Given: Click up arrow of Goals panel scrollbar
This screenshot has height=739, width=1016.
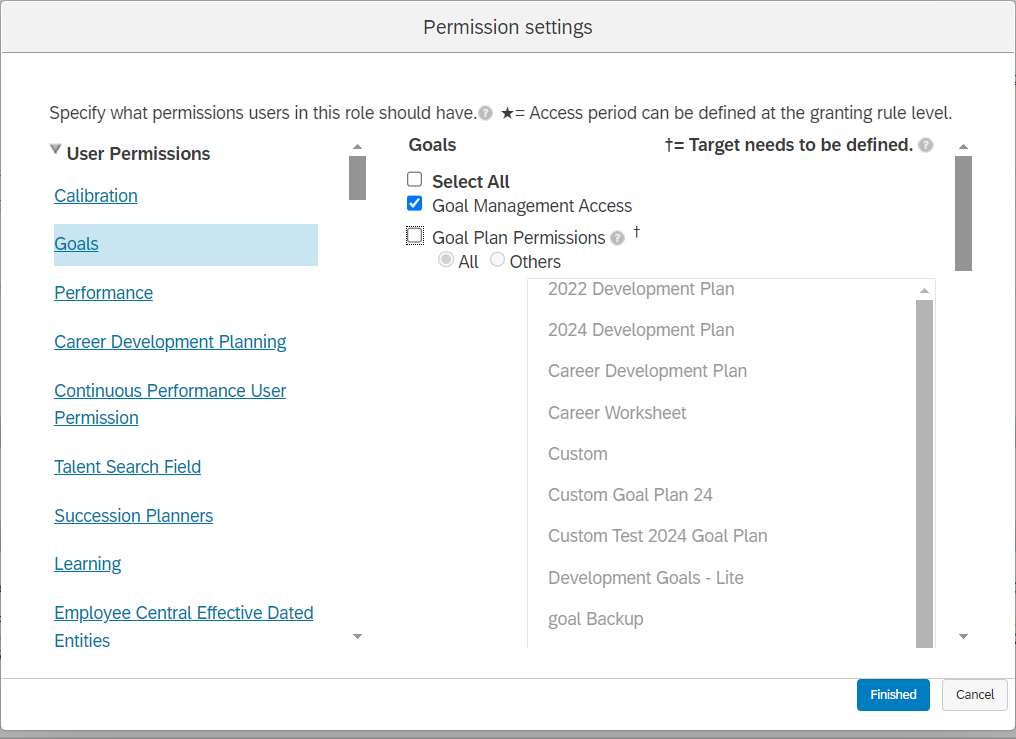Looking at the screenshot, I should (x=964, y=147).
